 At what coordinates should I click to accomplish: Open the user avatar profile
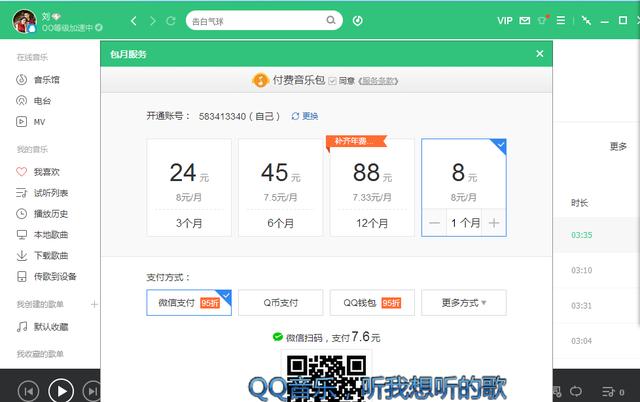point(24,21)
